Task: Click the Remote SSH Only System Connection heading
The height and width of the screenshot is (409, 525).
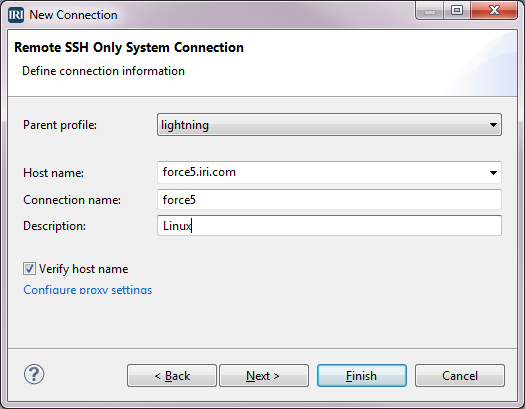Action: tap(129, 48)
